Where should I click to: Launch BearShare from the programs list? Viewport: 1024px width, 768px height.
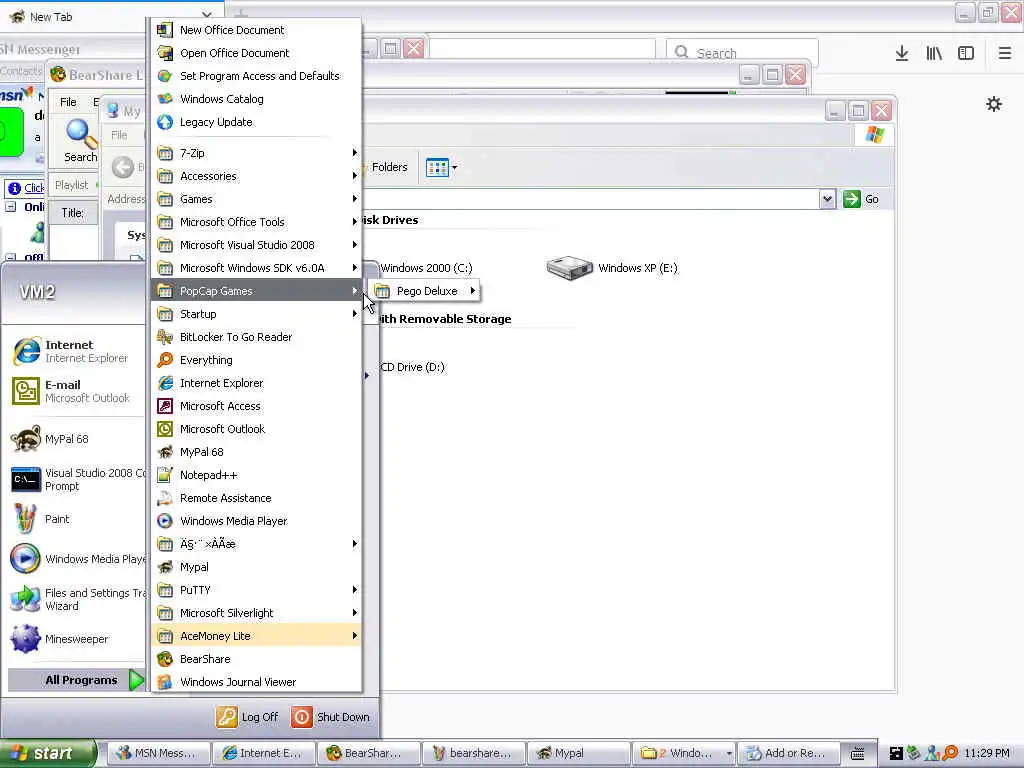pyautogui.click(x=256, y=659)
